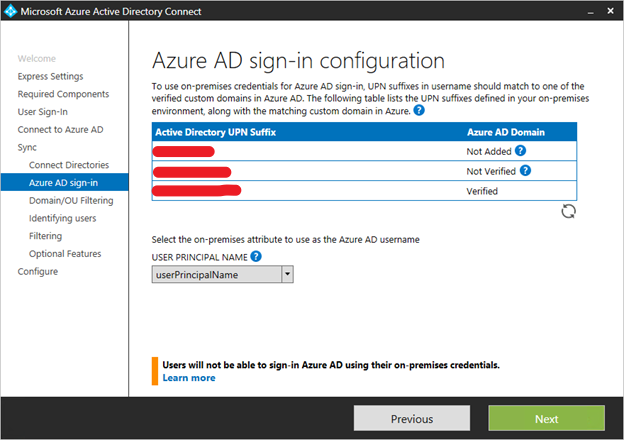The image size is (624, 440).
Task: Click the help icon next to Not Verified
Action: [x=525, y=171]
